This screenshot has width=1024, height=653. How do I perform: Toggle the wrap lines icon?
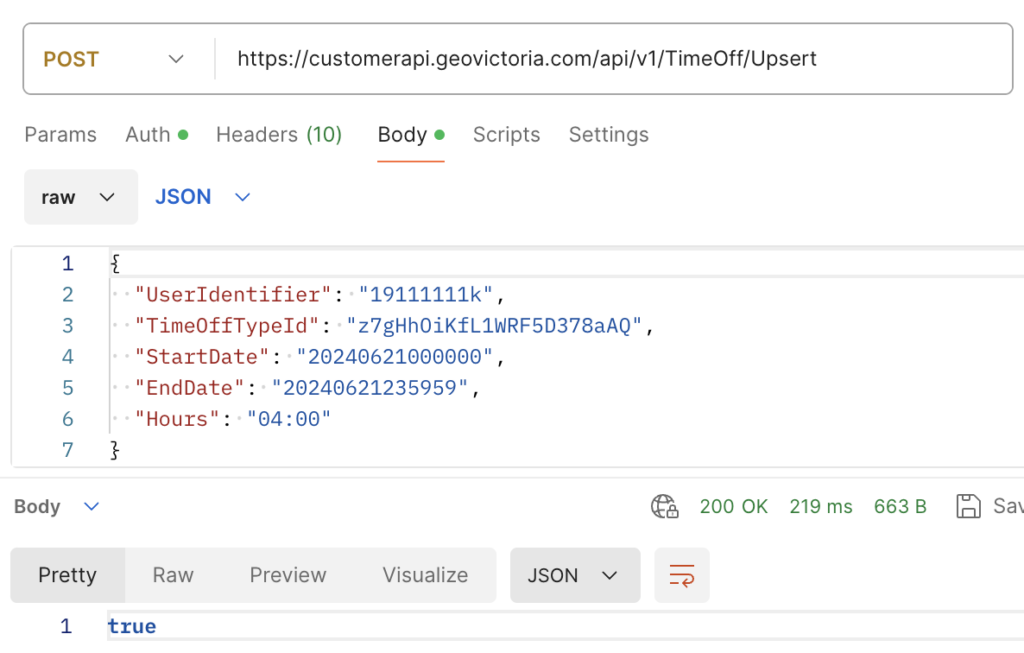(x=682, y=575)
